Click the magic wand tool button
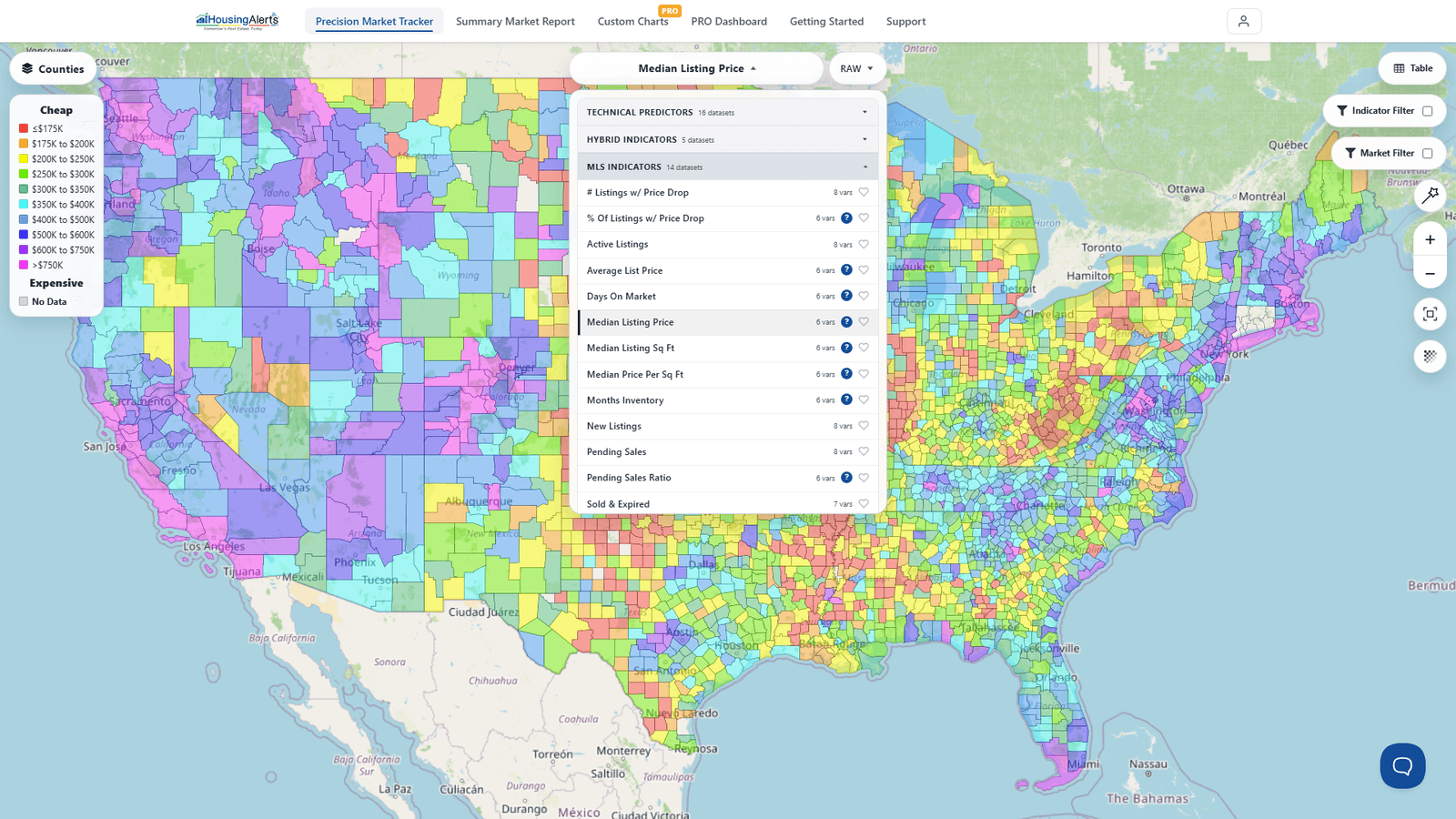 (1430, 194)
